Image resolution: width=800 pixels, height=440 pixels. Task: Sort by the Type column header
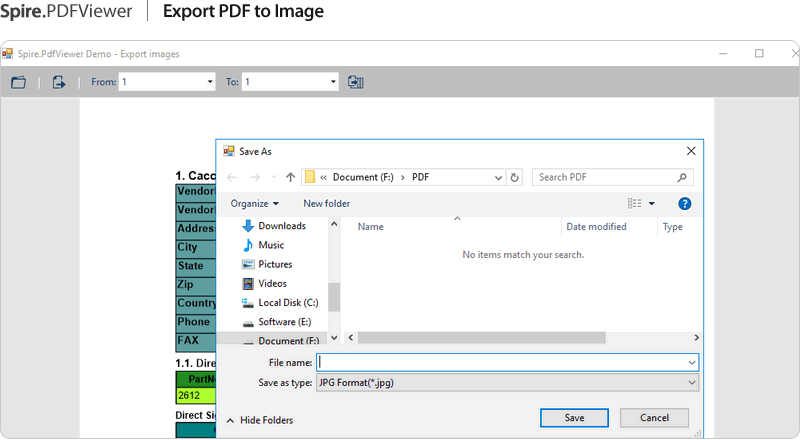[x=672, y=227]
